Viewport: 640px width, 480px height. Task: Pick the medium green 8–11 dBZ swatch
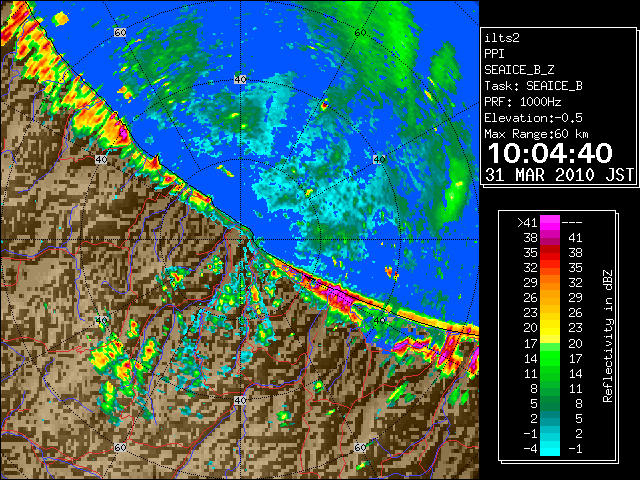(x=550, y=389)
